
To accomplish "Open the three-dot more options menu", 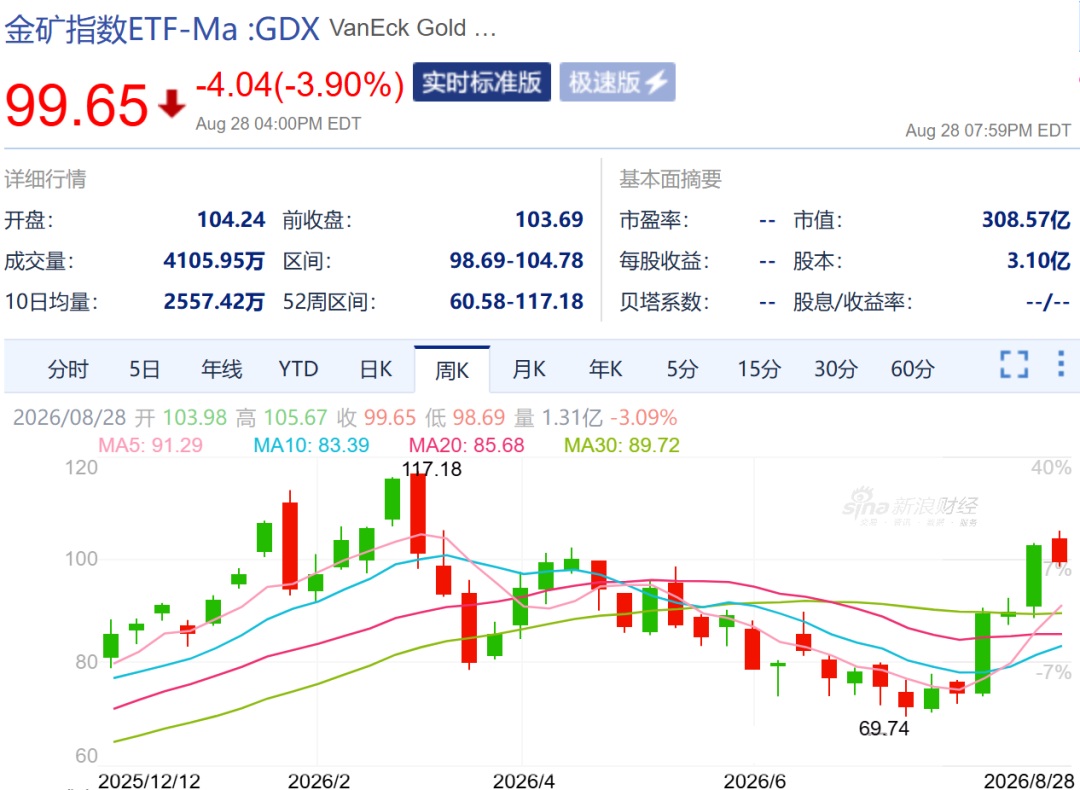I will click(x=1061, y=364).
